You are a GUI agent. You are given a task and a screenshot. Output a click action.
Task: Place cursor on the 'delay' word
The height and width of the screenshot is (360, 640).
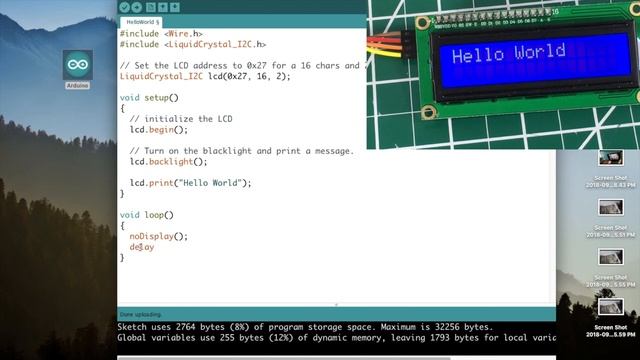point(142,247)
